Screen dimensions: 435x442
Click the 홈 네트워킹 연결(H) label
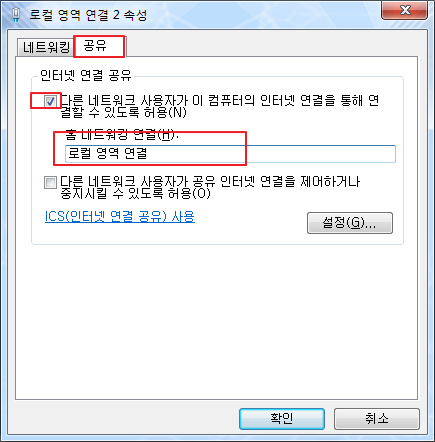120,135
